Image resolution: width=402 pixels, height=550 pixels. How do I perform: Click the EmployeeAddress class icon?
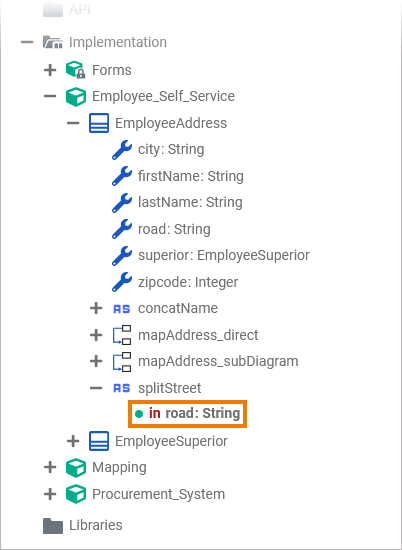[x=99, y=123]
